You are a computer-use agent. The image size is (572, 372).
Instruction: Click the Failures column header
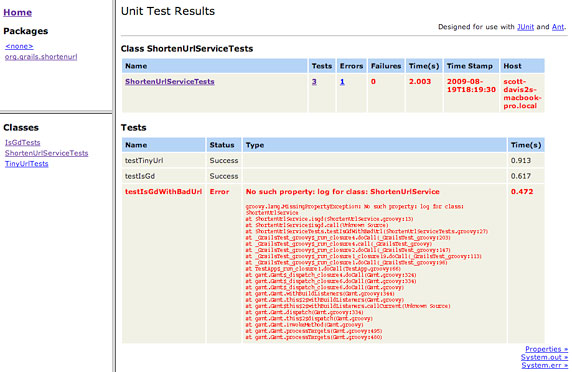click(x=386, y=66)
